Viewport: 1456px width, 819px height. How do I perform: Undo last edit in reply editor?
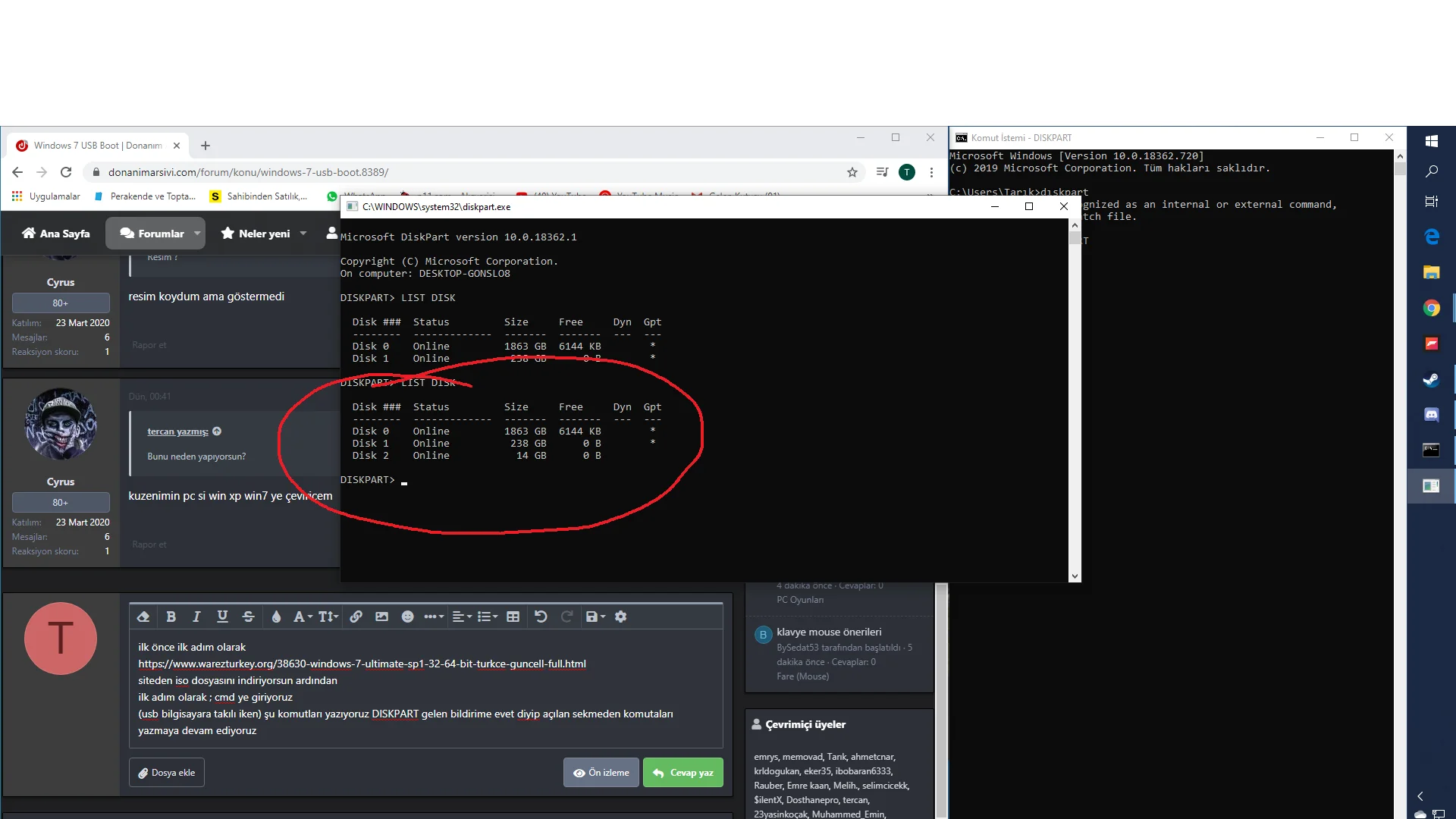coord(541,617)
